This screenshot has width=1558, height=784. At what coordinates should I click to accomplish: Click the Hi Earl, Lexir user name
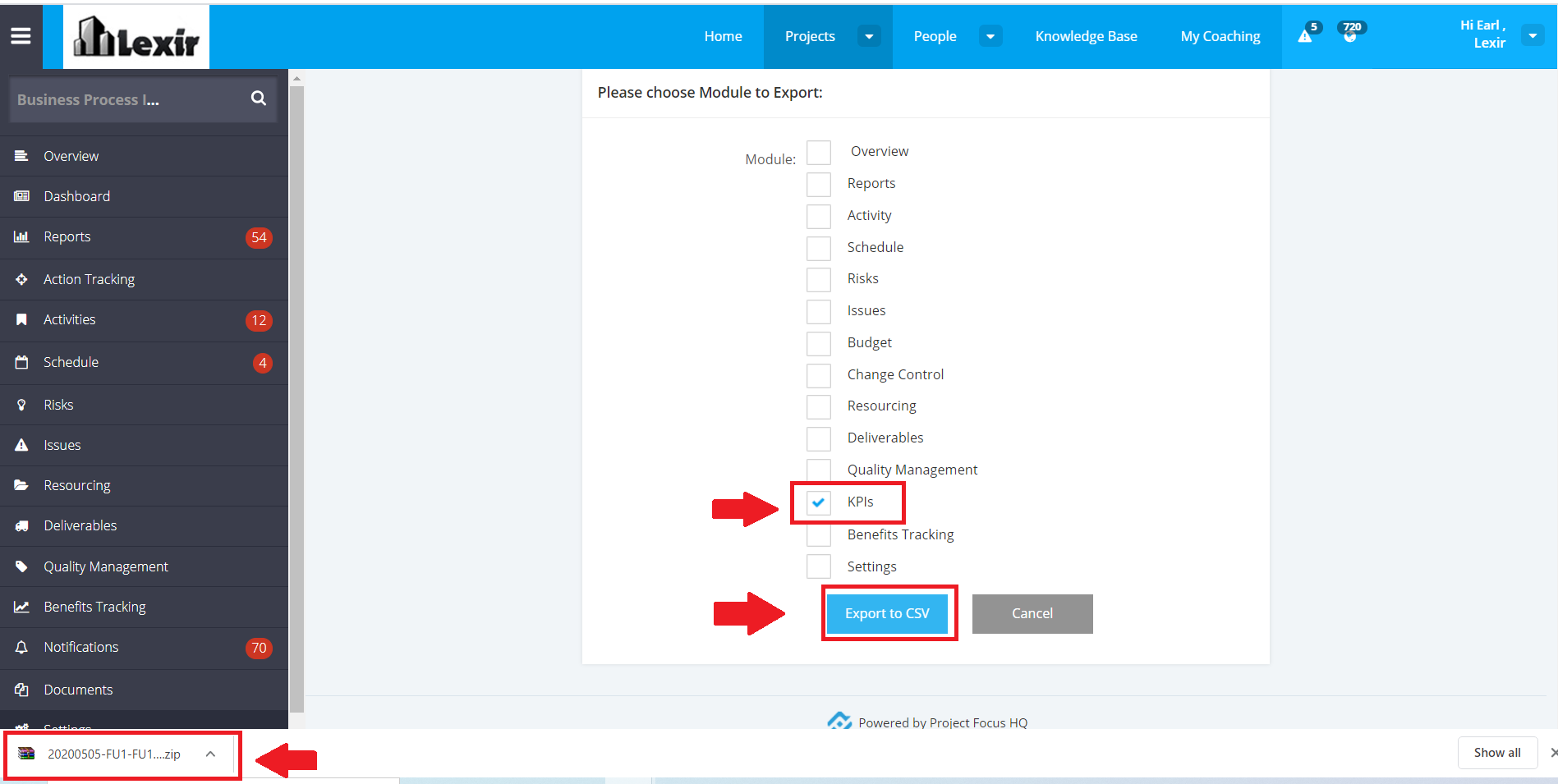click(x=1482, y=34)
